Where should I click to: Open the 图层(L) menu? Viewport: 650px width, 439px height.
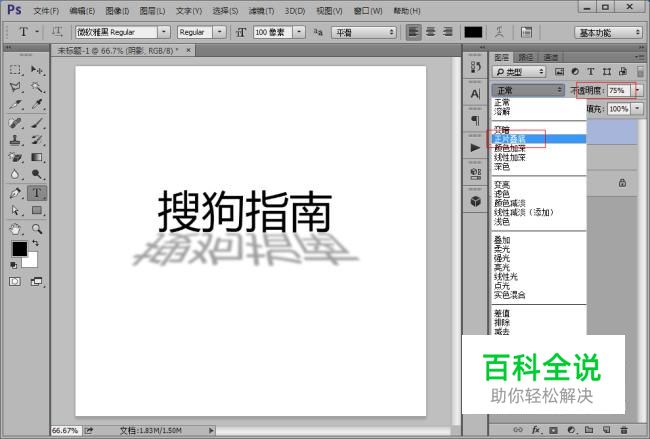tap(153, 11)
